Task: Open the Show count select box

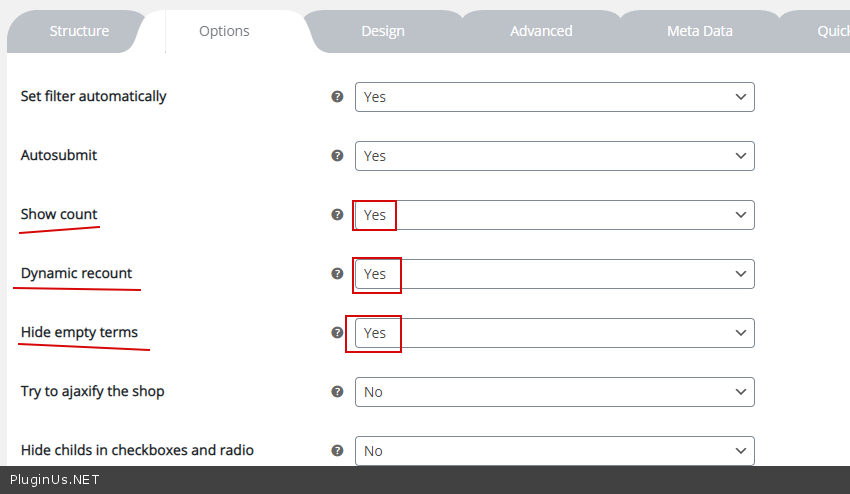Action: [554, 215]
